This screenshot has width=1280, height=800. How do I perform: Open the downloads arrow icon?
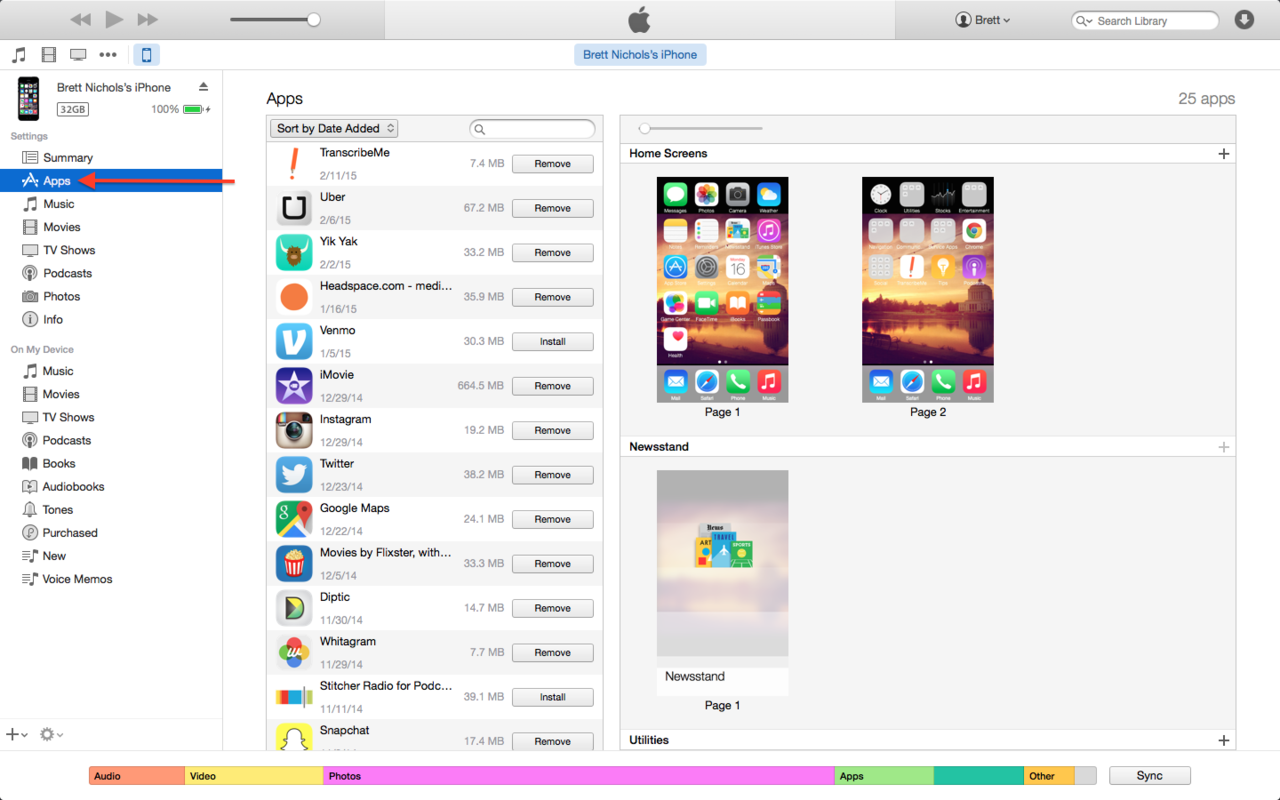point(1244,20)
